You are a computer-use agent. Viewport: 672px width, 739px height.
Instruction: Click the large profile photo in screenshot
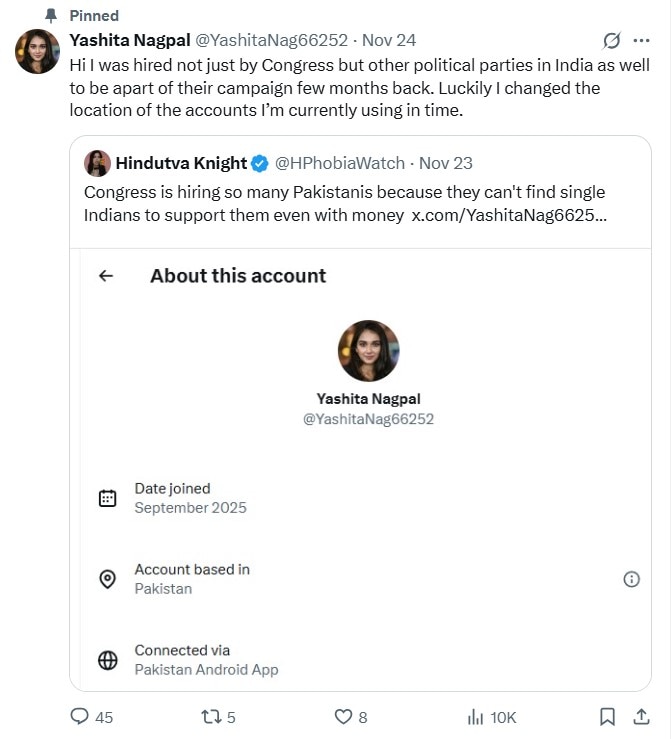(x=368, y=351)
